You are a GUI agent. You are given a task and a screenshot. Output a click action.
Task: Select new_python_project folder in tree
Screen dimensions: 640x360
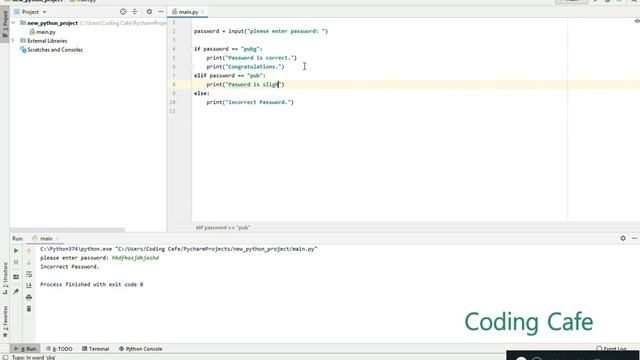pyautogui.click(x=52, y=23)
